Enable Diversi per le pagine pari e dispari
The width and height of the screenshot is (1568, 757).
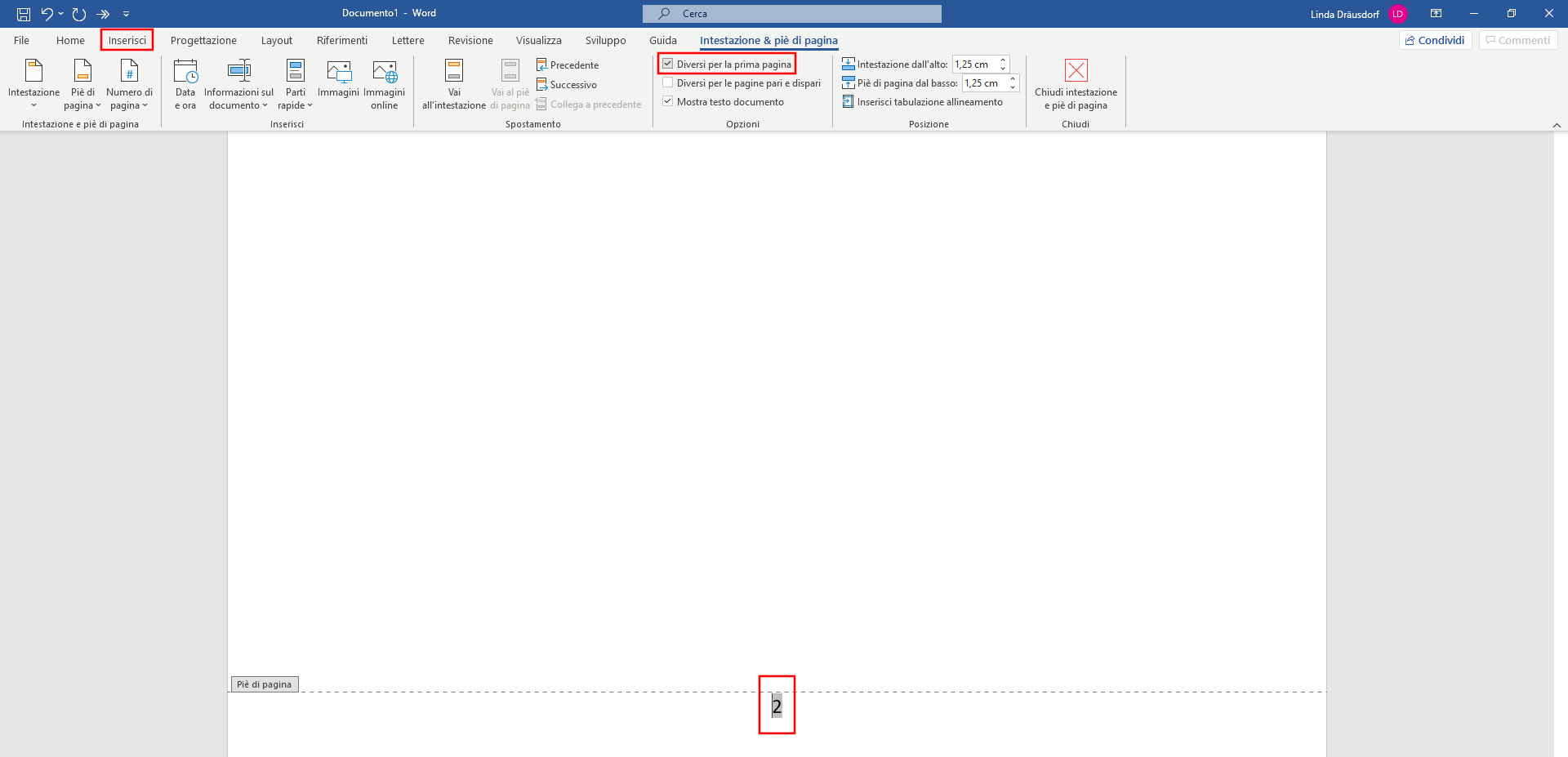tap(668, 82)
